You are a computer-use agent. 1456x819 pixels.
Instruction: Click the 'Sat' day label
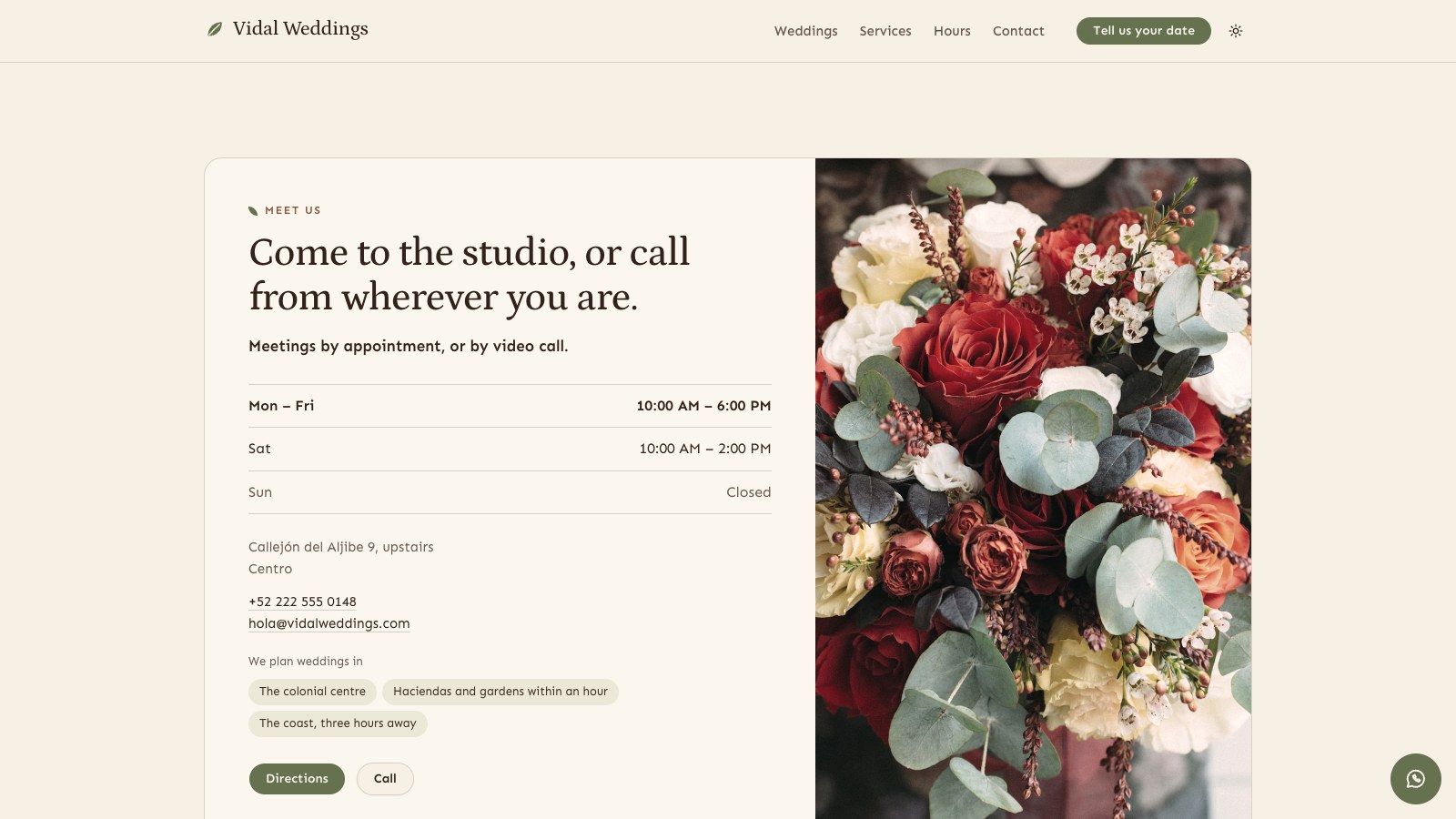coord(259,449)
